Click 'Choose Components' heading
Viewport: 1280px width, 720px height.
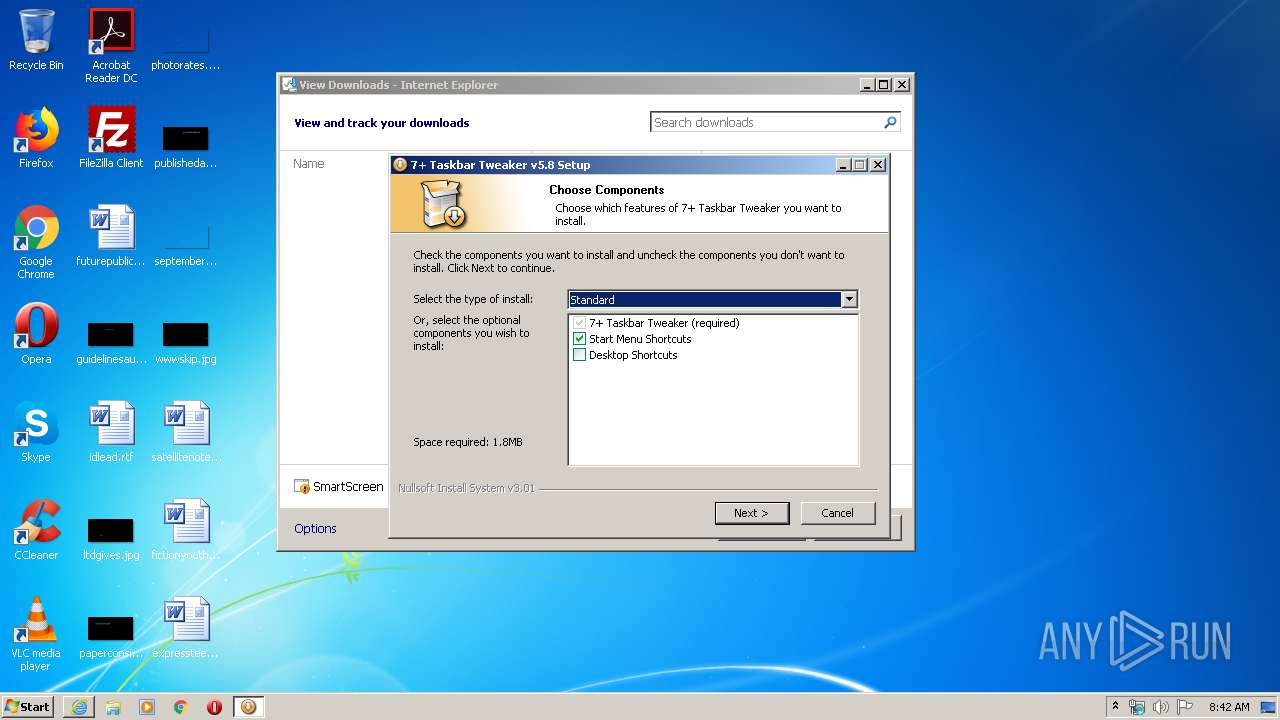pyautogui.click(x=607, y=190)
